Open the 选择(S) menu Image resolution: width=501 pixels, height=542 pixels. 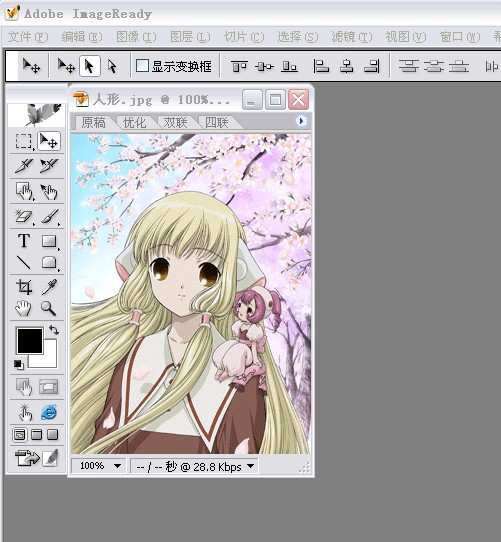click(298, 37)
